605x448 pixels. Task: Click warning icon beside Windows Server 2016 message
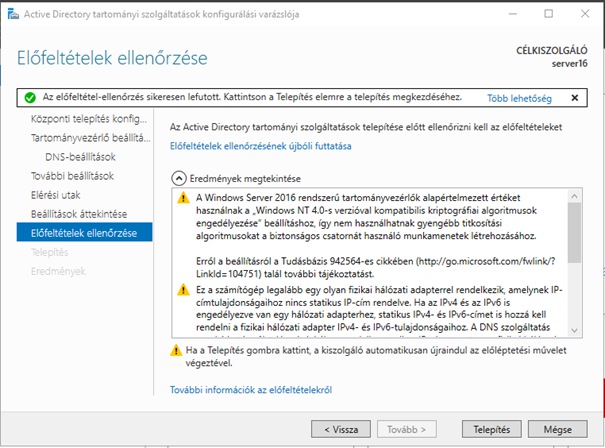(x=183, y=198)
